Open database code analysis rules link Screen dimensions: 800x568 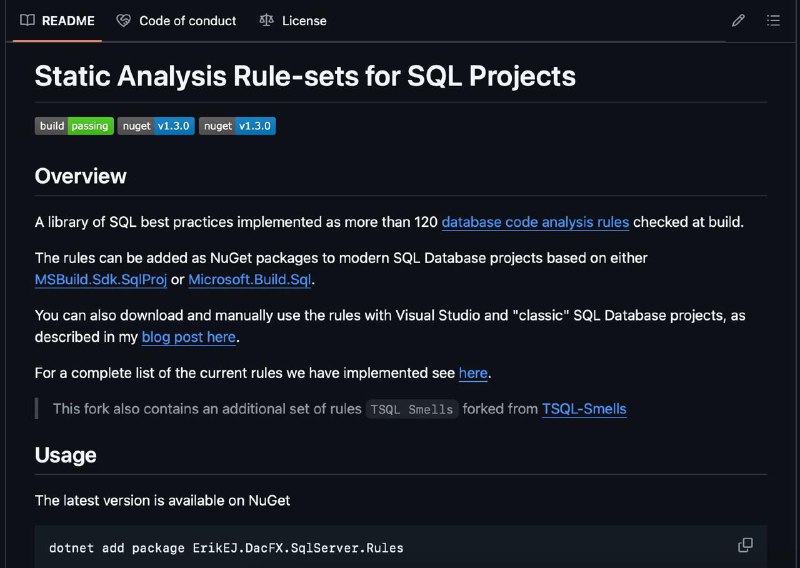(x=535, y=222)
